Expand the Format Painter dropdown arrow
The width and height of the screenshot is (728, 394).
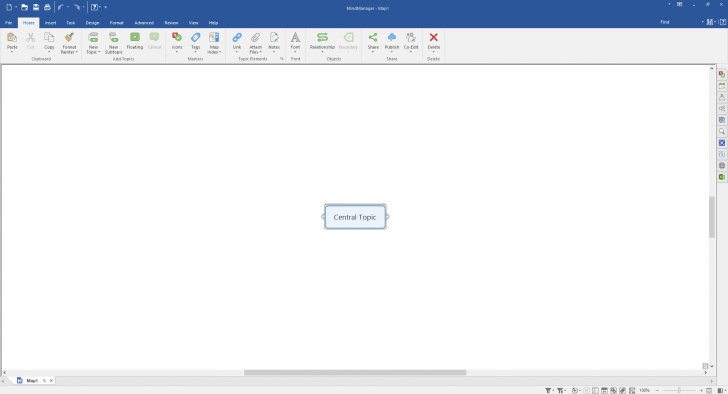click(76, 52)
